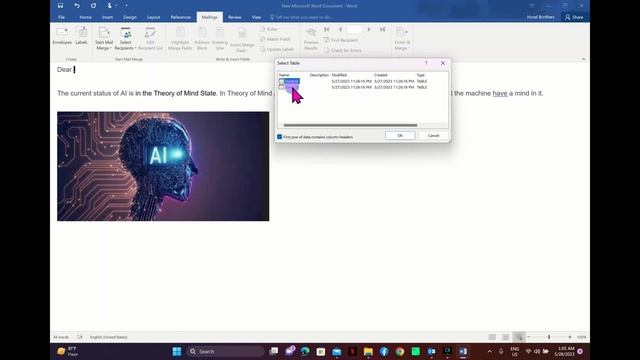Collapse the ribbon with the chevron

583,59
